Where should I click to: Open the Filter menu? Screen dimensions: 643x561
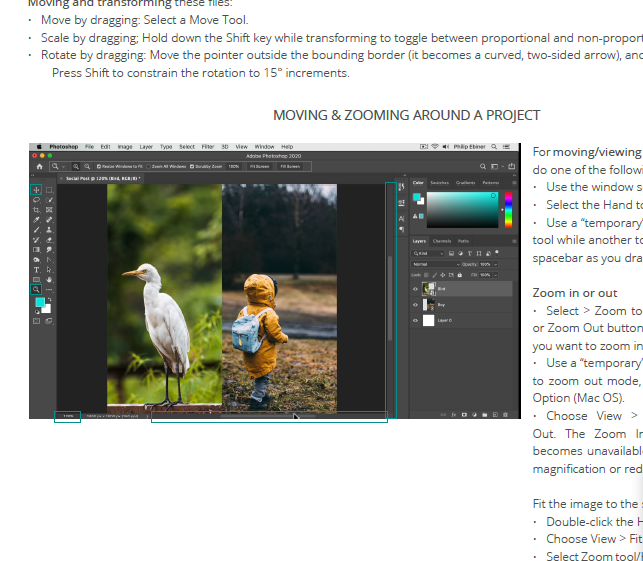tap(208, 147)
